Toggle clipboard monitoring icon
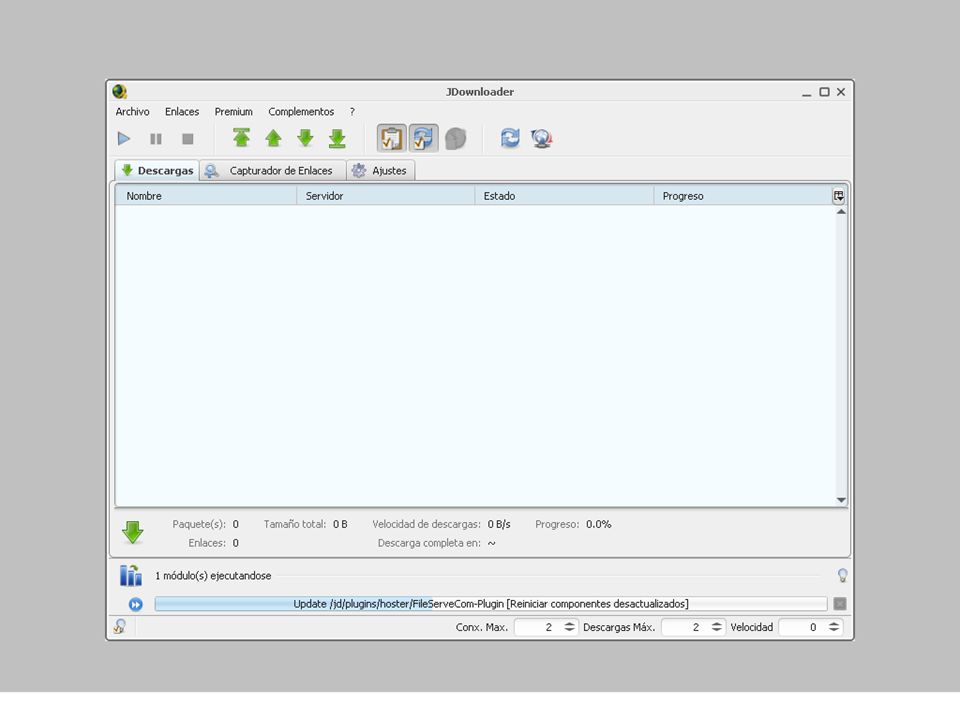 point(391,138)
